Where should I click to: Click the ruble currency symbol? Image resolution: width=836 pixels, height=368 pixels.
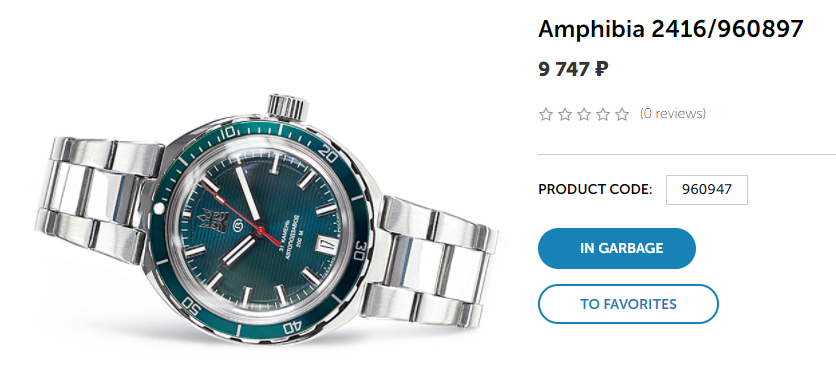[601, 69]
